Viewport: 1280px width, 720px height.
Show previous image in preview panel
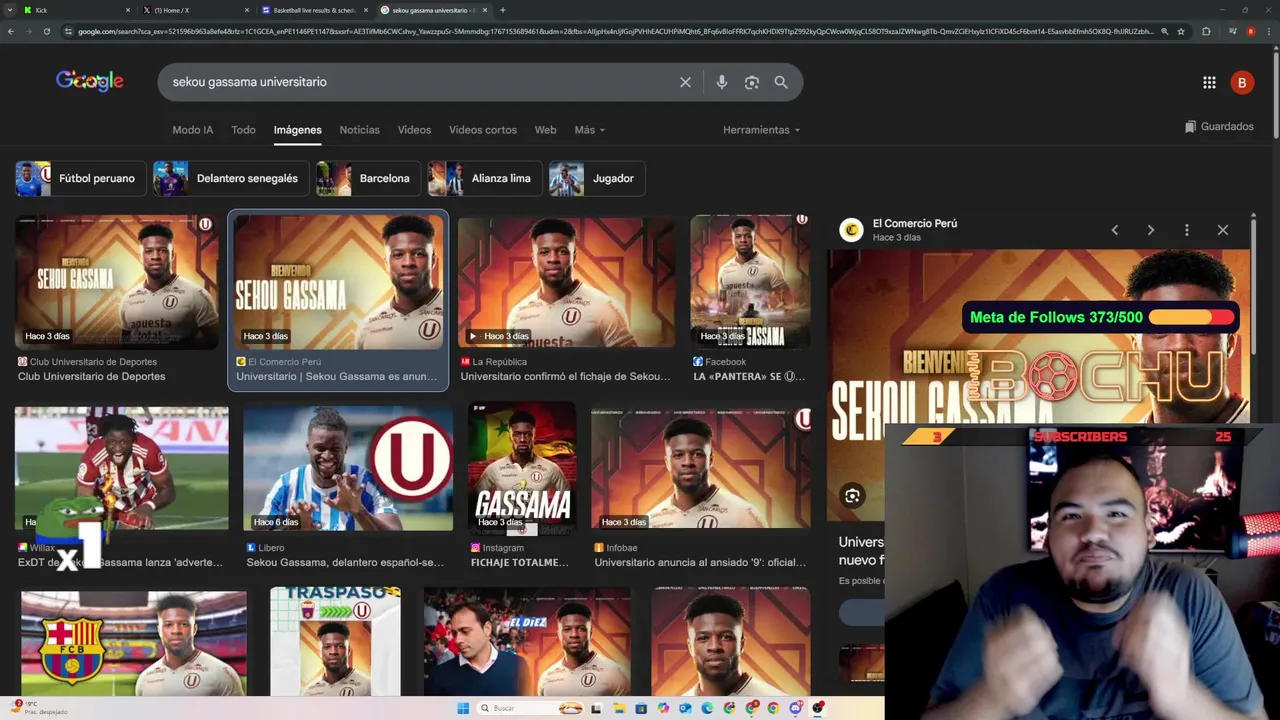click(1115, 230)
